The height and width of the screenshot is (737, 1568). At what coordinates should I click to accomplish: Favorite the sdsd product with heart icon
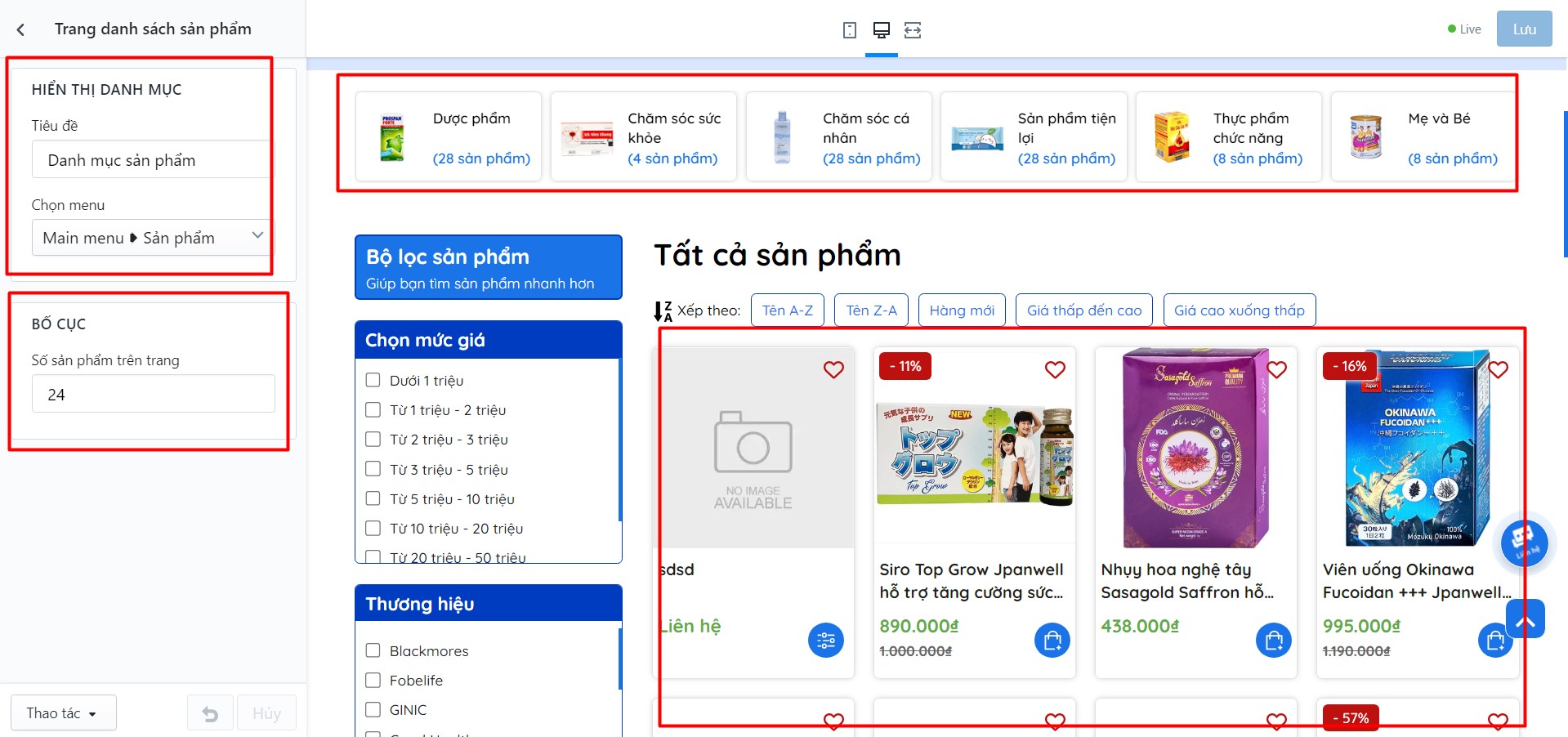[x=833, y=369]
